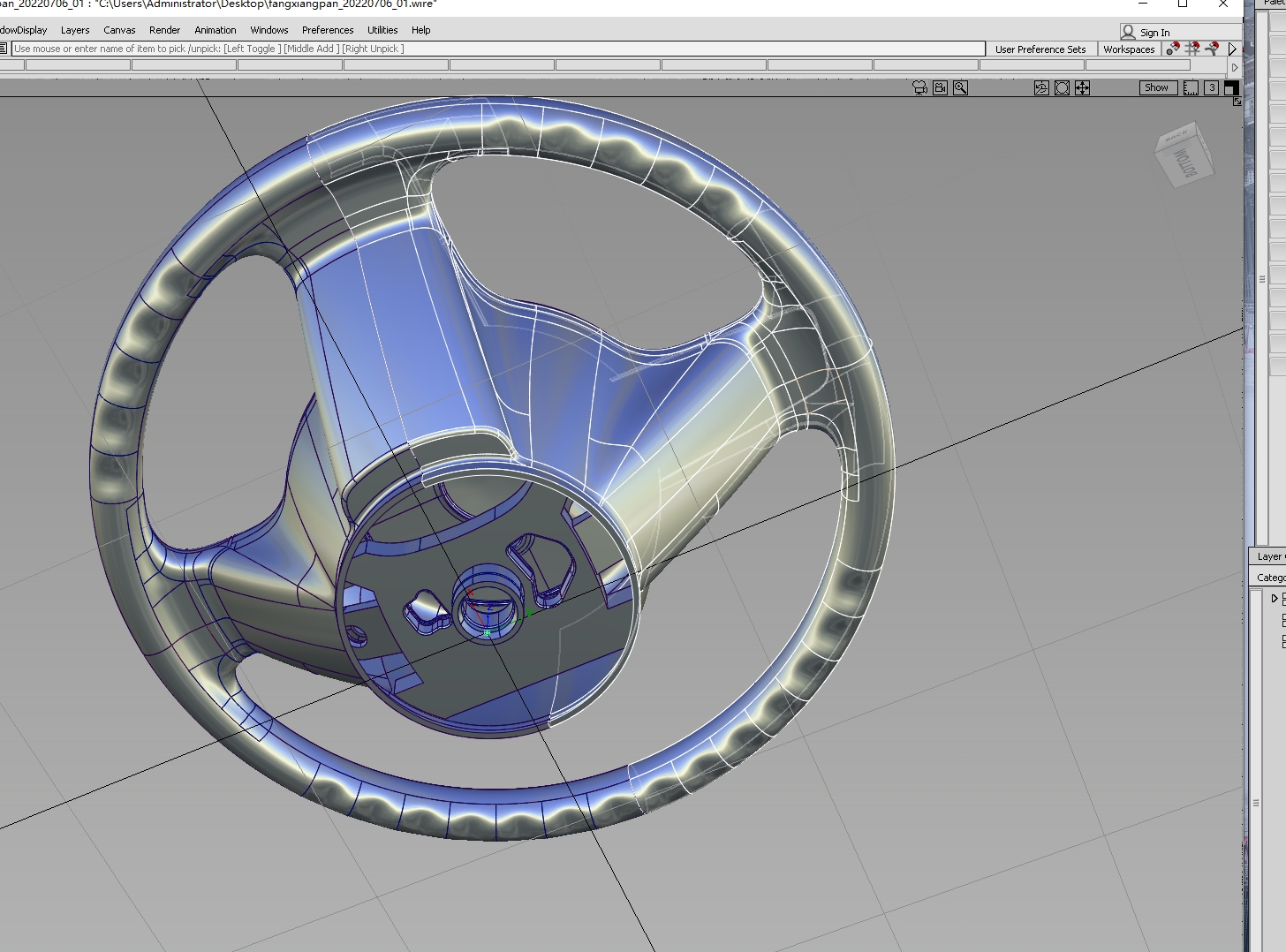The image size is (1286, 952).
Task: Select the Zoom magnifier tool
Action: [x=960, y=87]
